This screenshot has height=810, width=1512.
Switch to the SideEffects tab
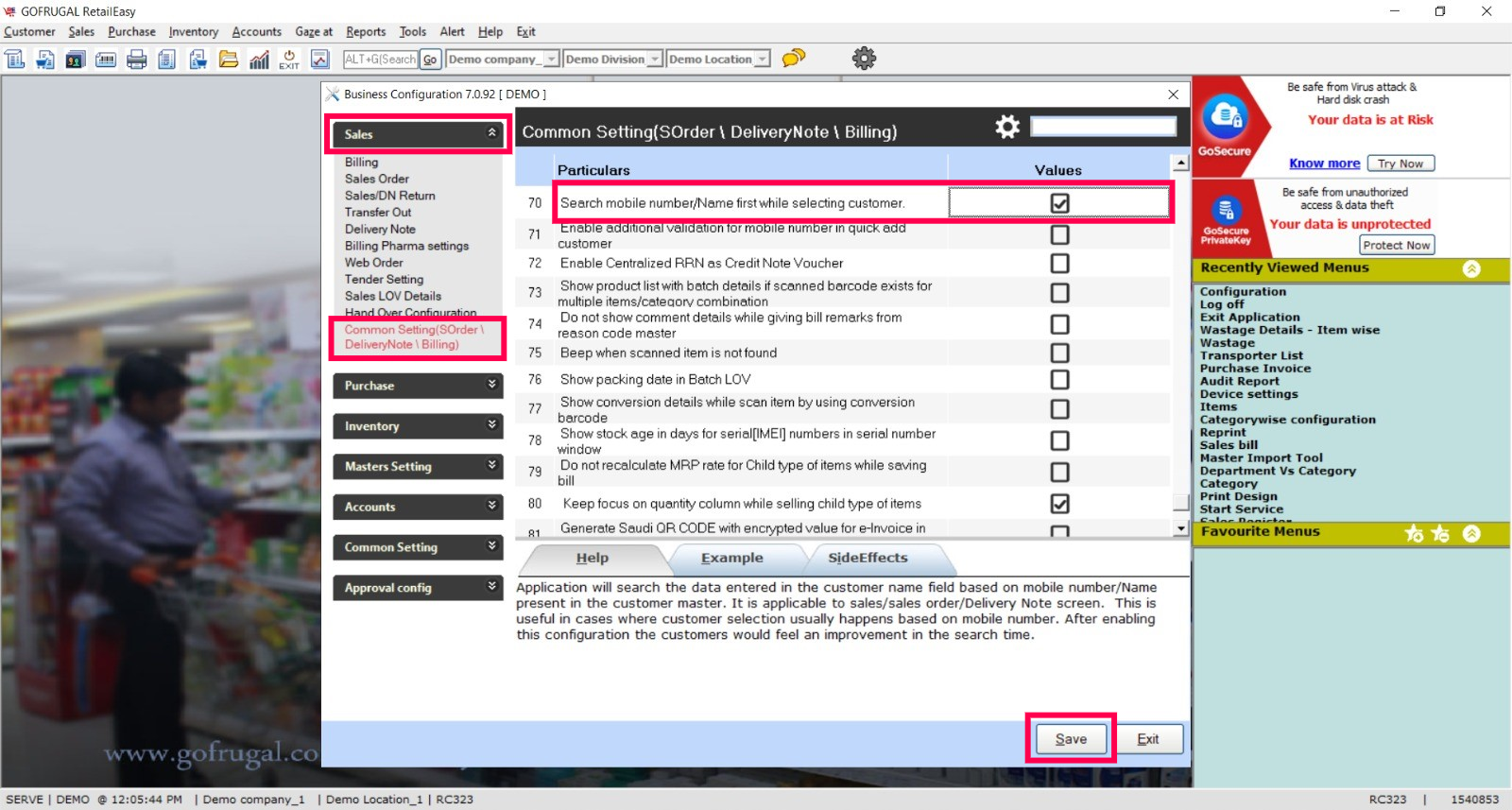[x=868, y=559]
